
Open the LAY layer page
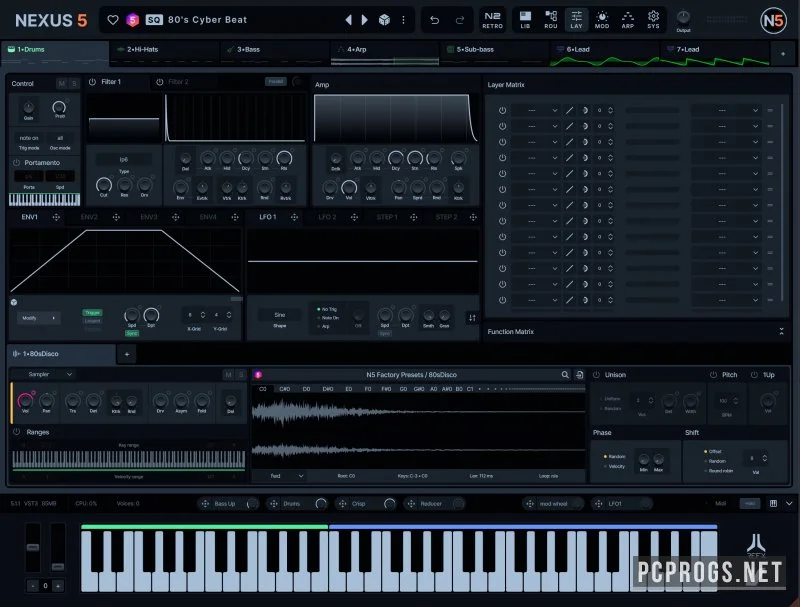click(x=576, y=20)
